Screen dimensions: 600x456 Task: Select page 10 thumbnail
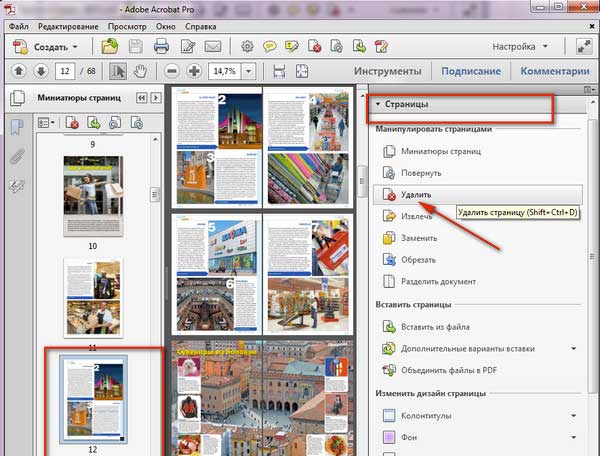click(x=93, y=194)
